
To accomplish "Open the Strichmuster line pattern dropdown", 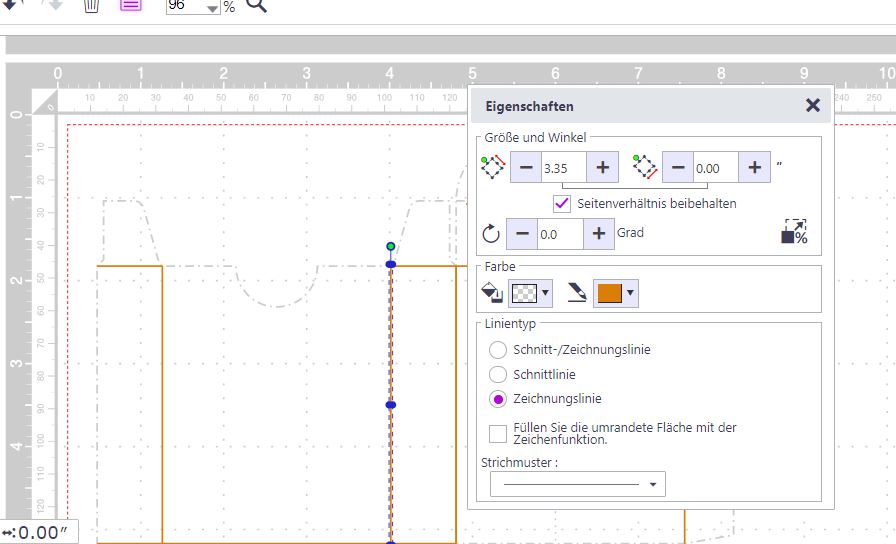I will 577,484.
